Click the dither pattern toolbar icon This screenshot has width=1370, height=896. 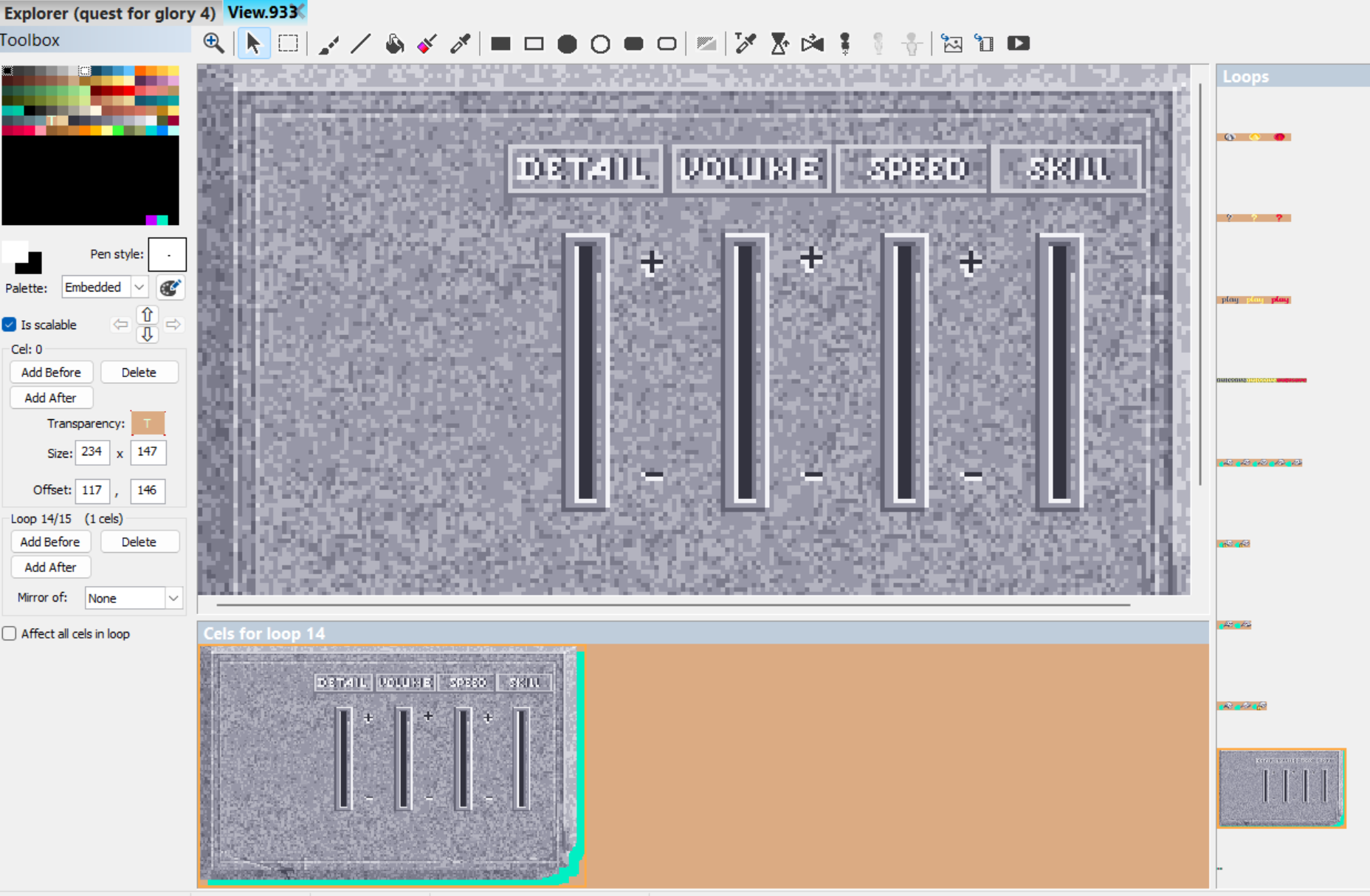(706, 44)
